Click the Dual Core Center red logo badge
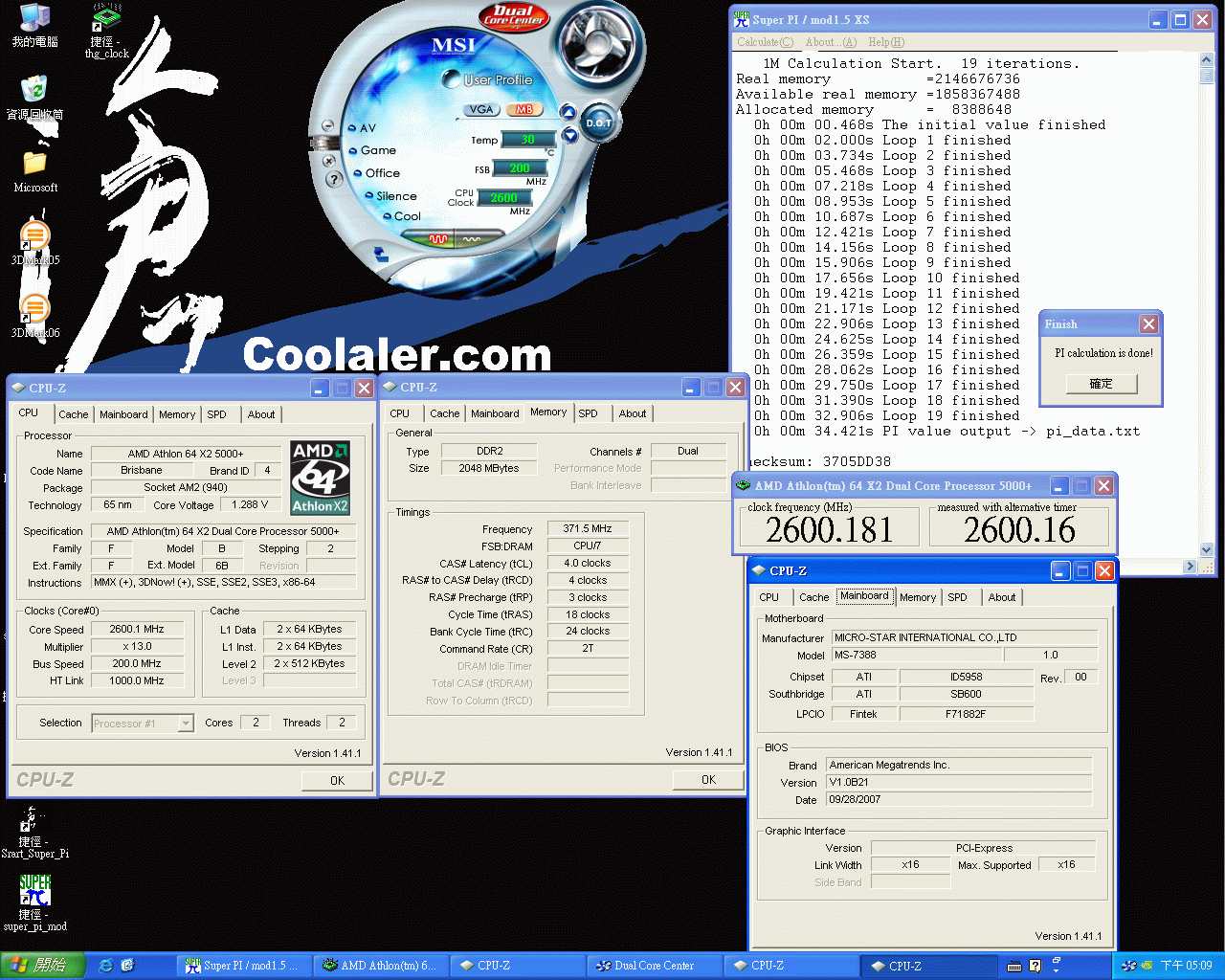 coord(514,16)
